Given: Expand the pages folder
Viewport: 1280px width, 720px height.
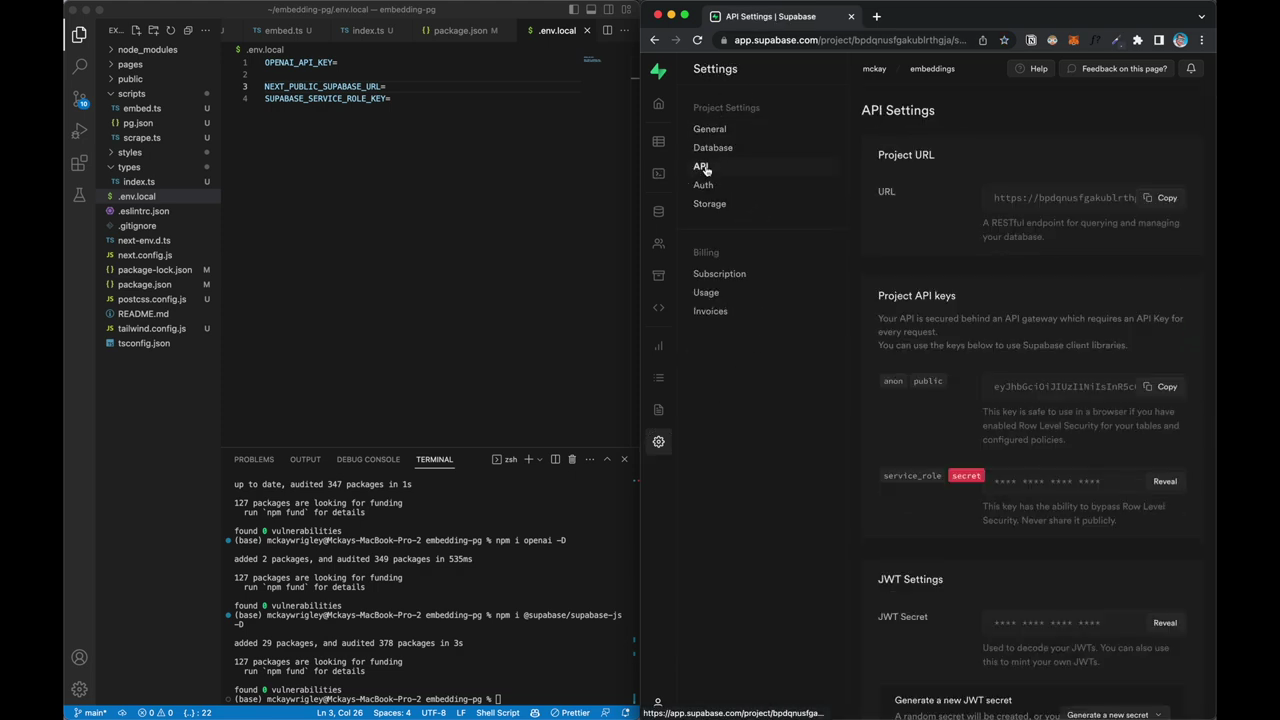Looking at the screenshot, I should coord(130,64).
